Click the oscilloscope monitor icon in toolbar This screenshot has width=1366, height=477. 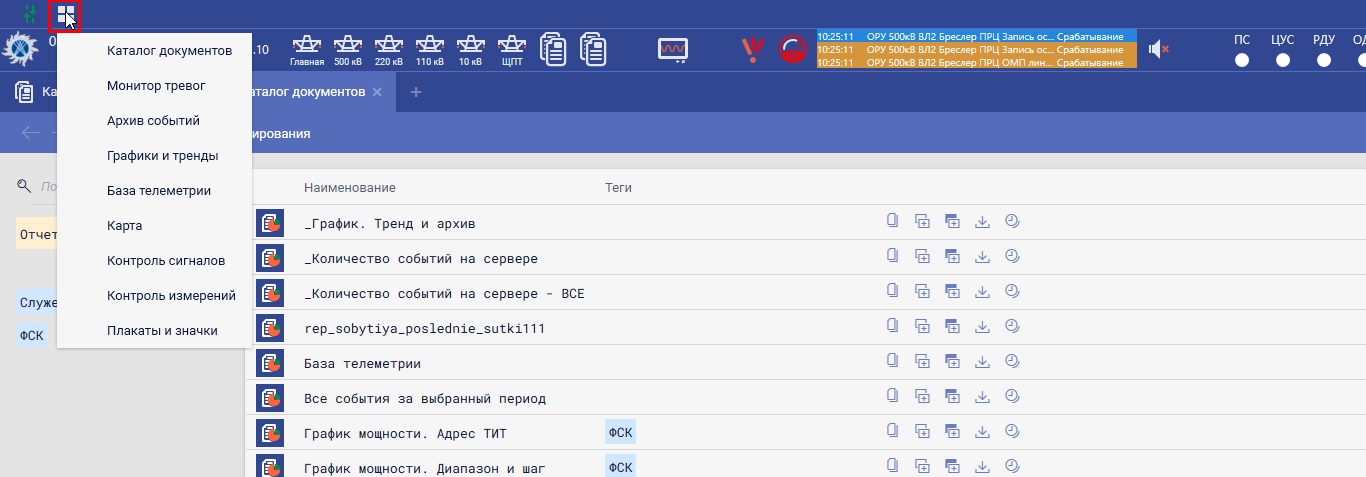pyautogui.click(x=673, y=49)
